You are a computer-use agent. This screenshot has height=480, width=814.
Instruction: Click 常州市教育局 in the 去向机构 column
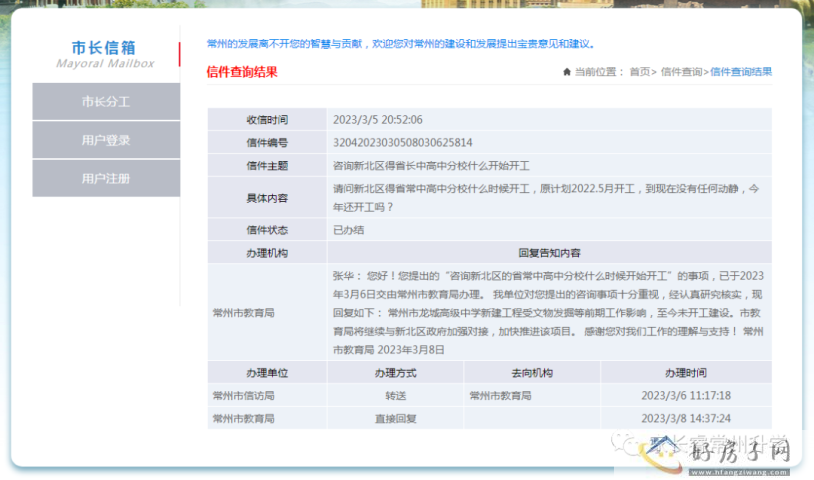[500, 396]
